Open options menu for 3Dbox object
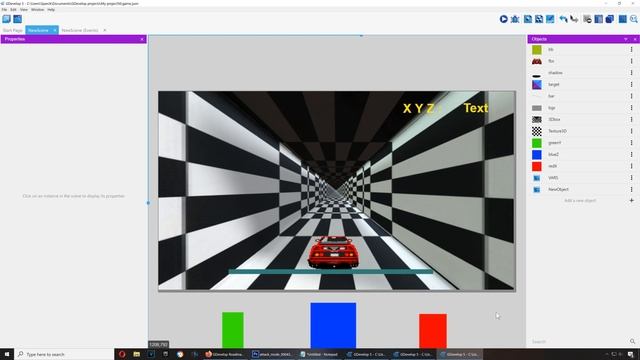Image resolution: width=640 pixels, height=360 pixels. click(x=631, y=120)
